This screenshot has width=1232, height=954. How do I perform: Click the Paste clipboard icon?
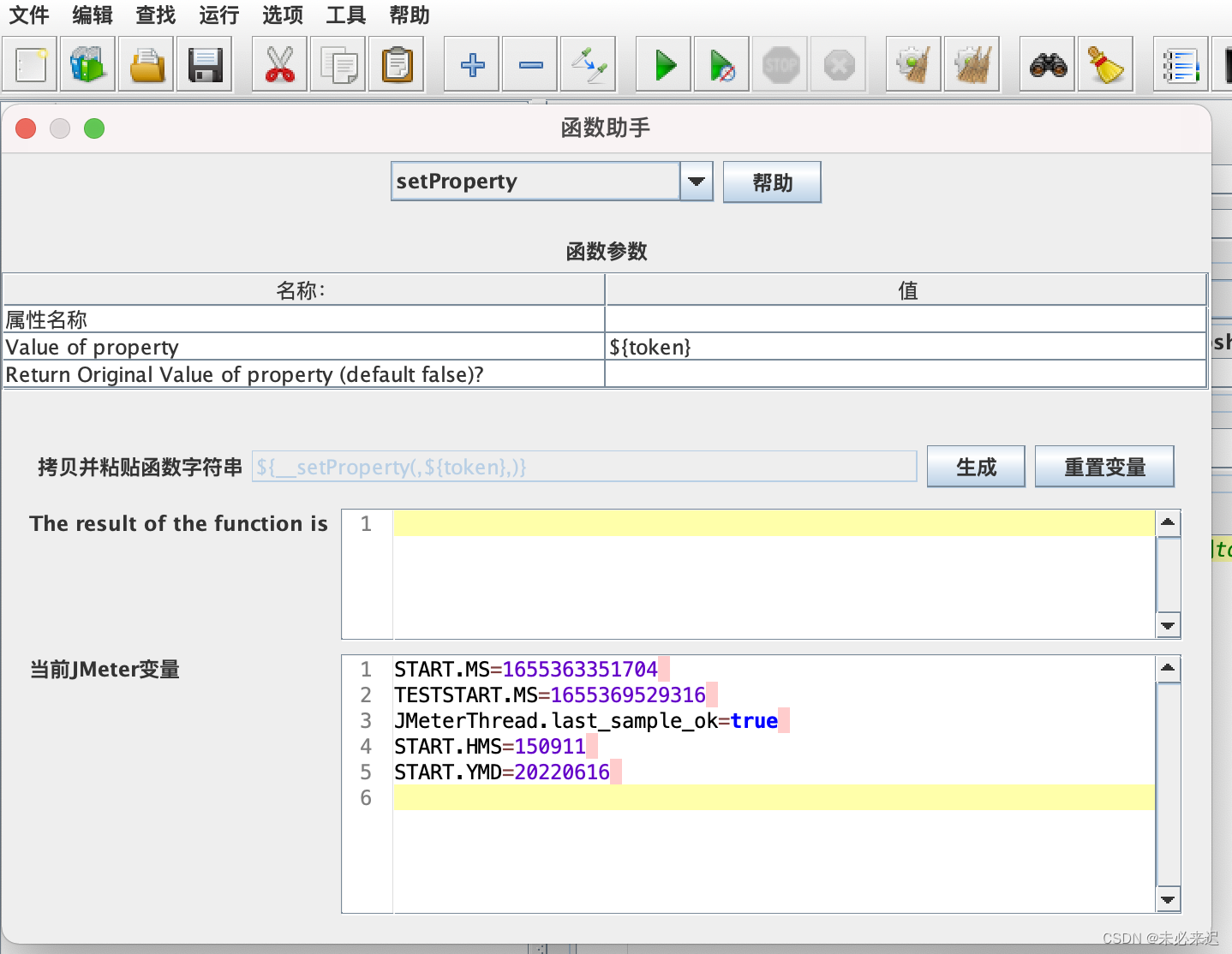coord(397,64)
